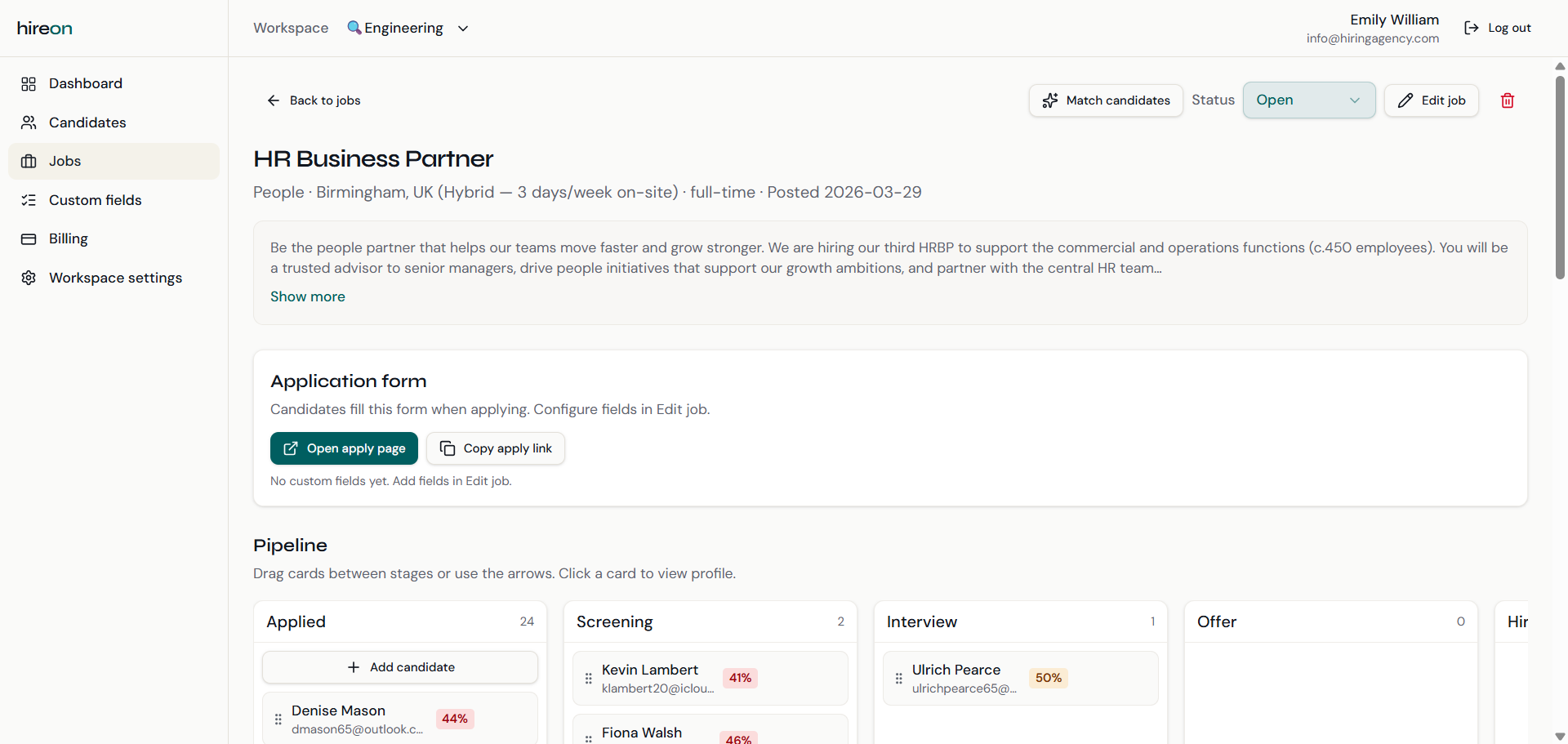
Task: Click the hireon logo
Action: pos(43,27)
